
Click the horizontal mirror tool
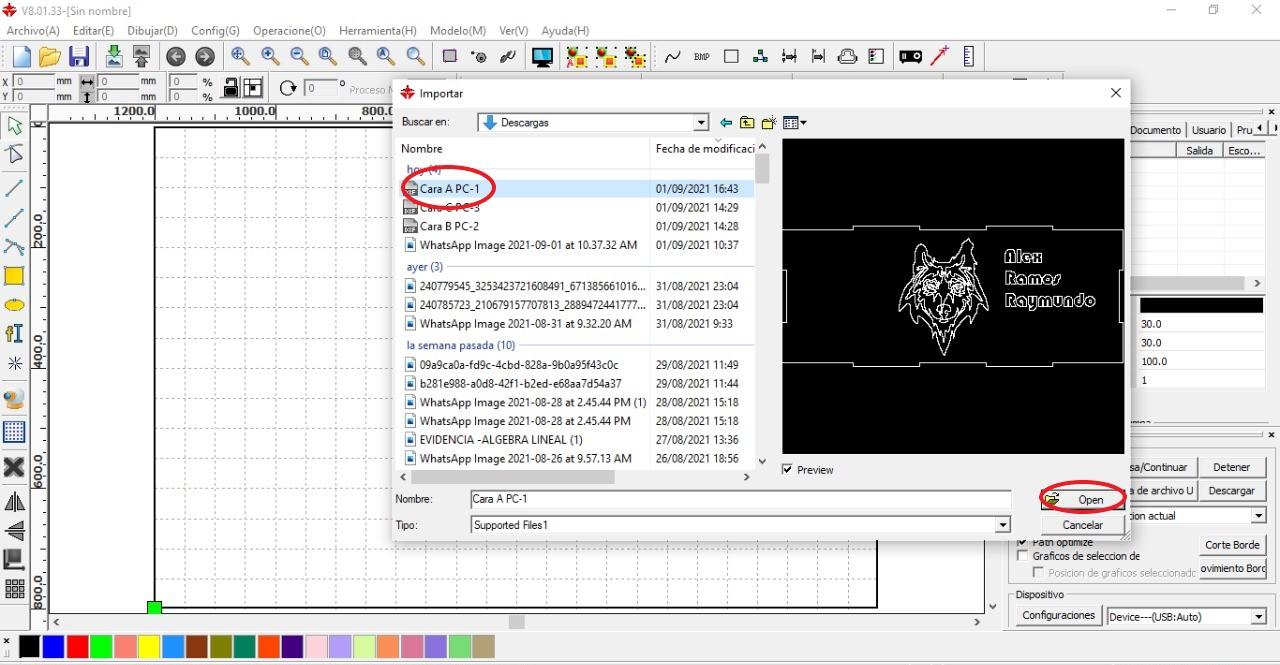click(x=14, y=502)
